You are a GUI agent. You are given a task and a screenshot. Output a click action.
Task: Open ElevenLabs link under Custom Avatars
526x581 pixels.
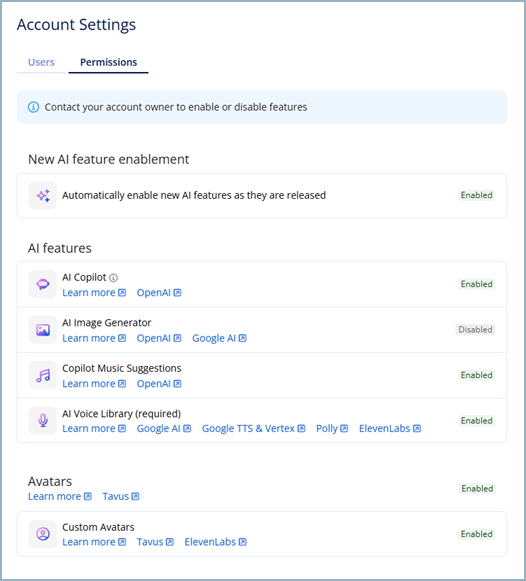tap(216, 542)
